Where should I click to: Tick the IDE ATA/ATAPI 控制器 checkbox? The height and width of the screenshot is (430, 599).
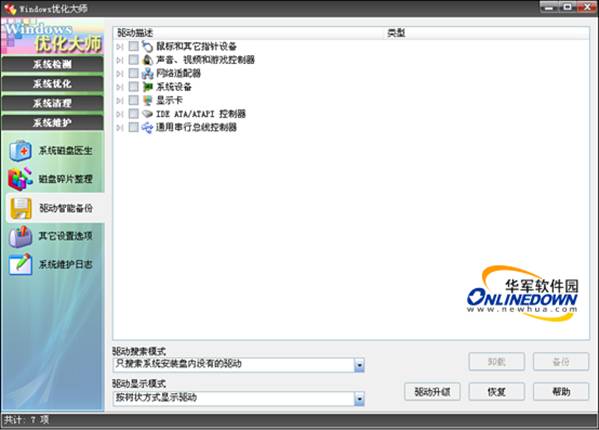click(x=133, y=113)
